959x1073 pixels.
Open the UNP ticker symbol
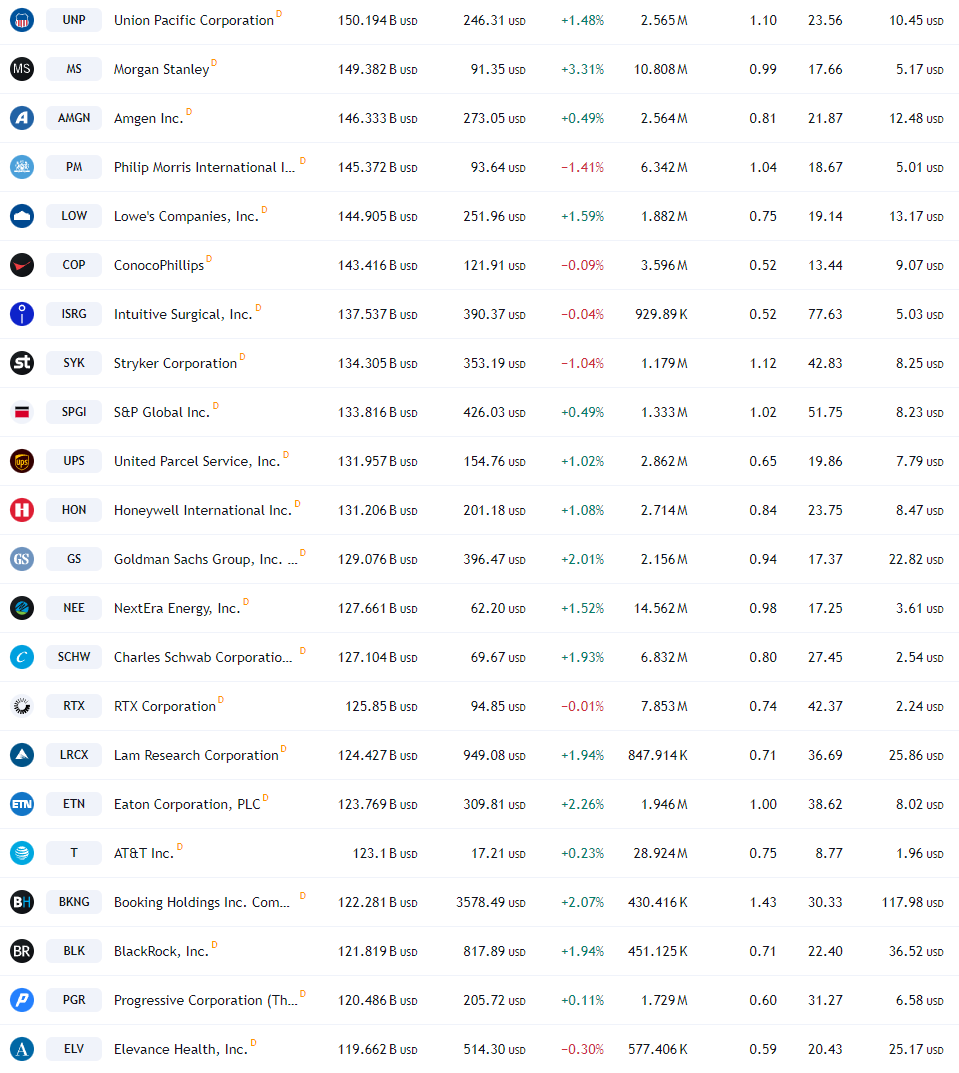coord(74,20)
